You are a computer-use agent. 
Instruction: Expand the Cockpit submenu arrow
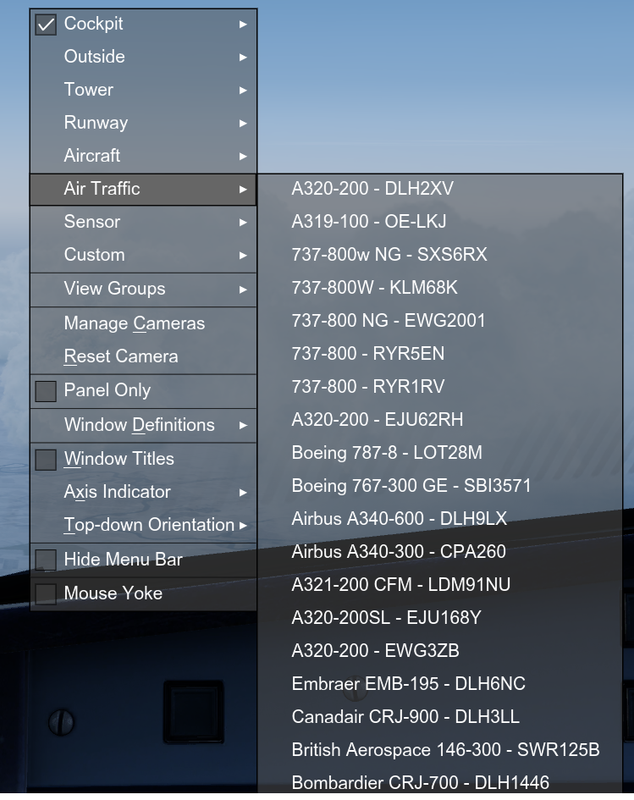[243, 24]
